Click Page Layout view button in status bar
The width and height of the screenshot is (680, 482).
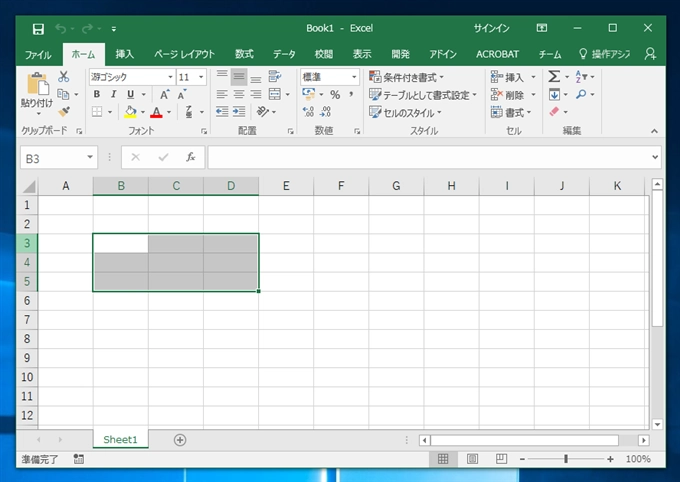click(472, 459)
